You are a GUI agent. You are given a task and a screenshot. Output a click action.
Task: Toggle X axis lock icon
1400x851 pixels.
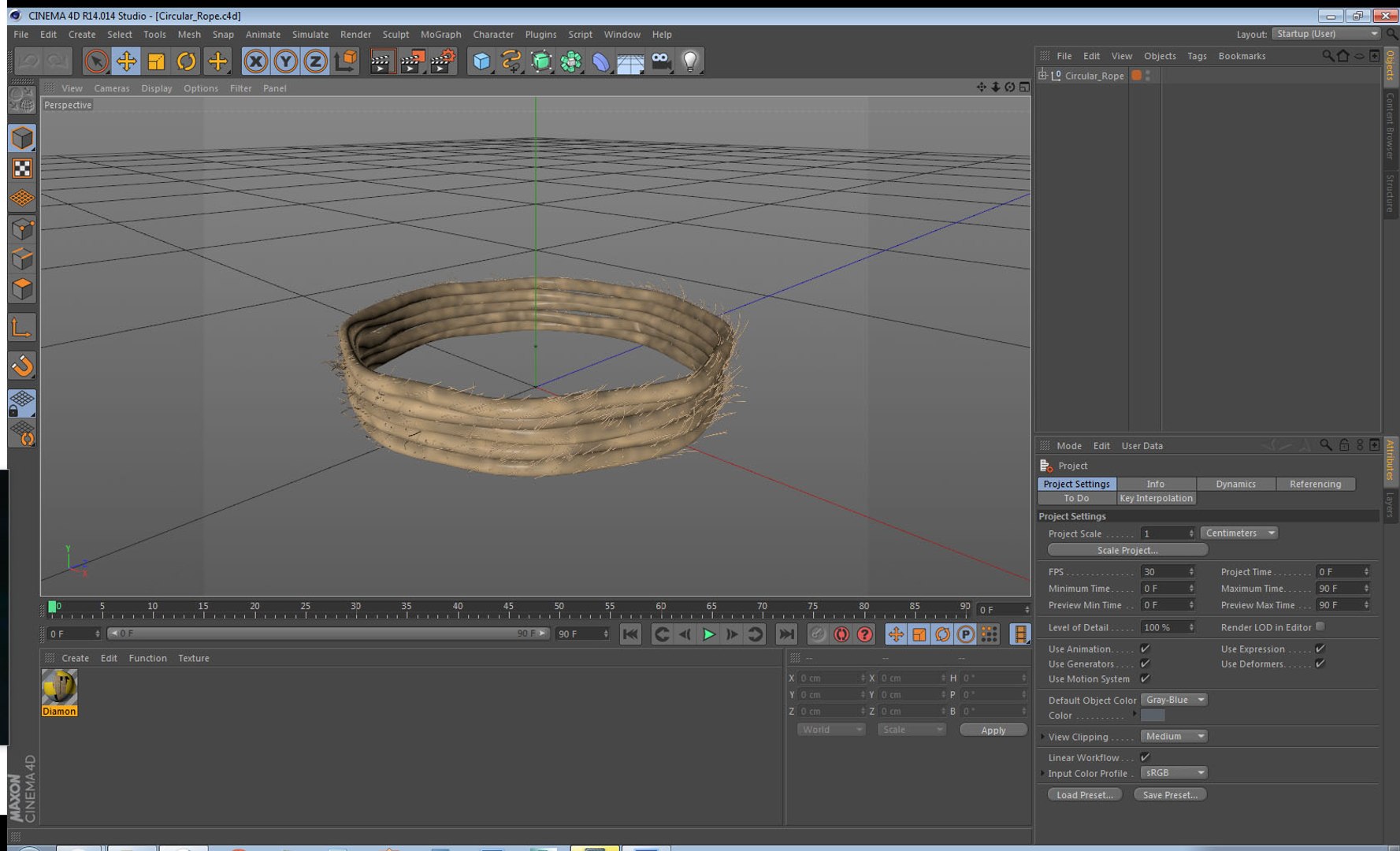(x=255, y=61)
